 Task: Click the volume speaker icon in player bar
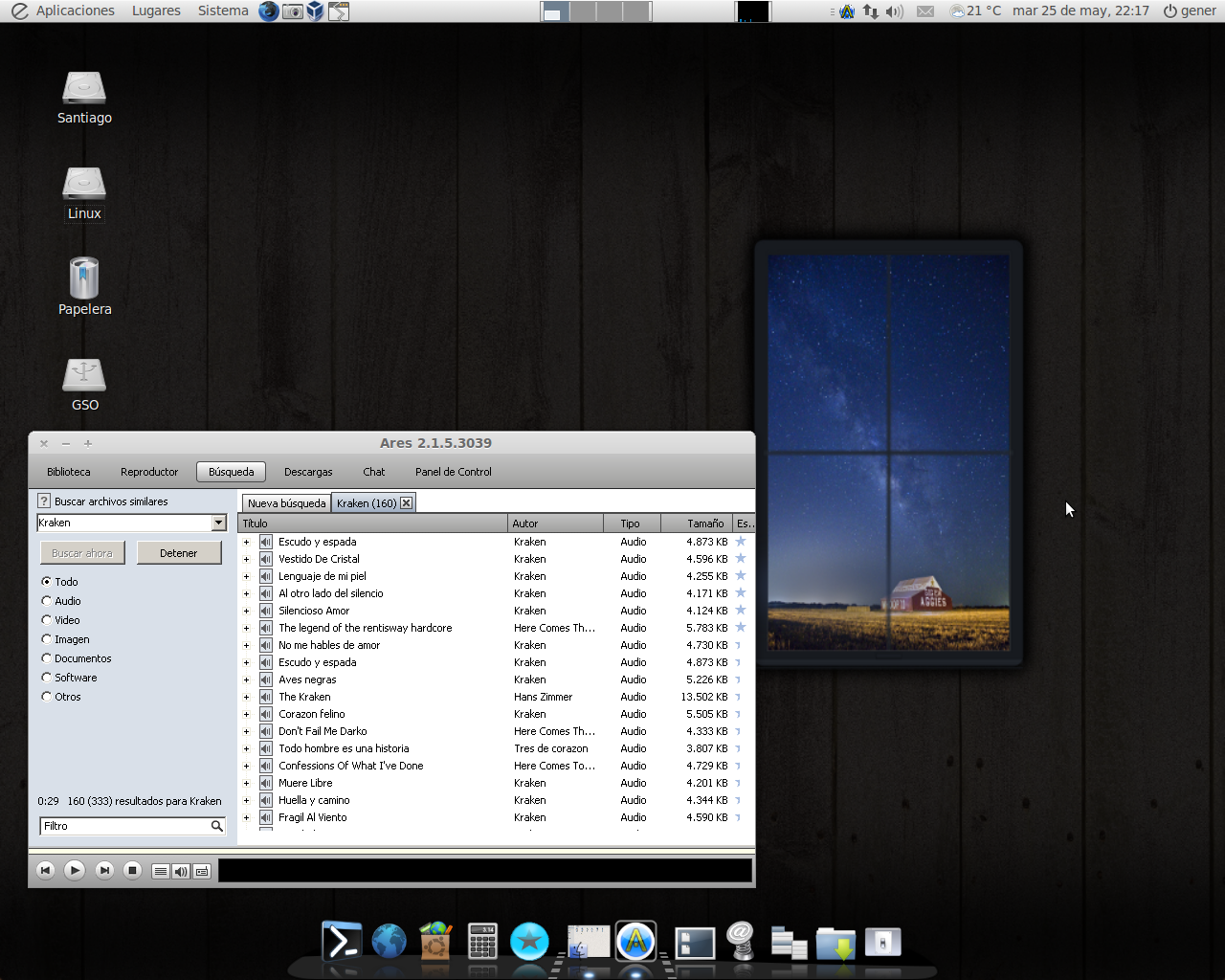point(181,871)
